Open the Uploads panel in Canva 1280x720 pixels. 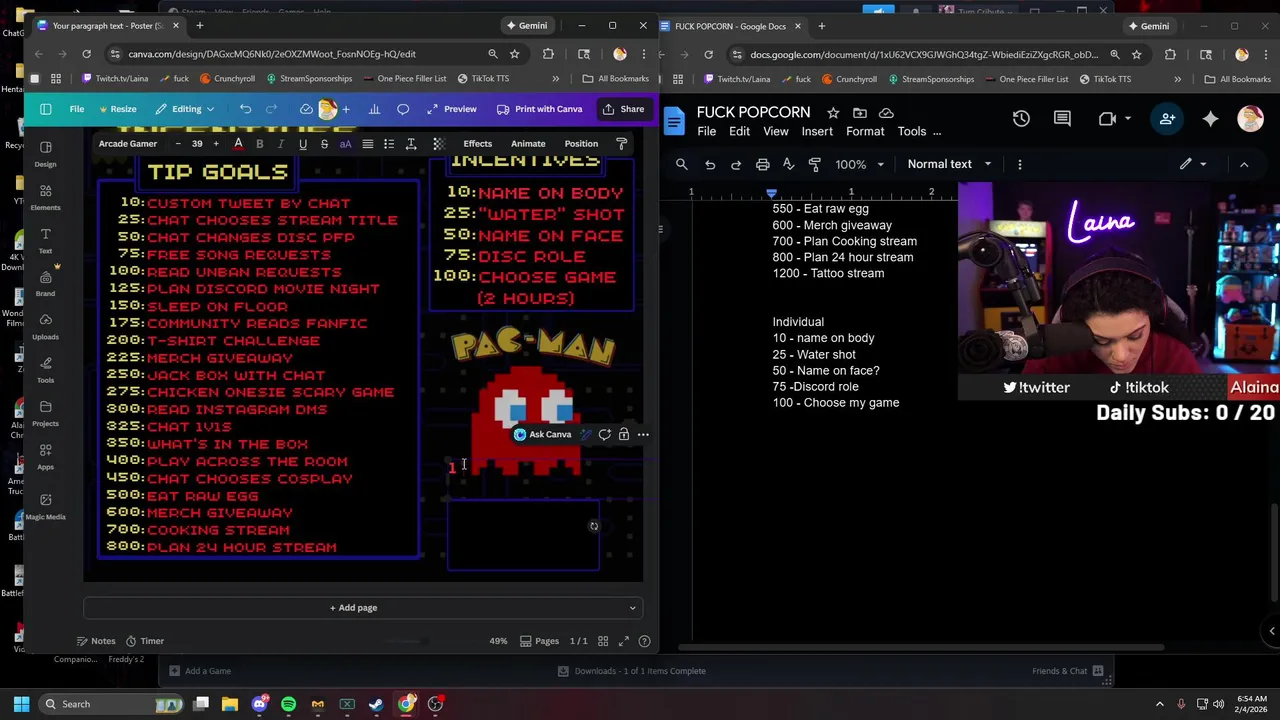tap(45, 326)
